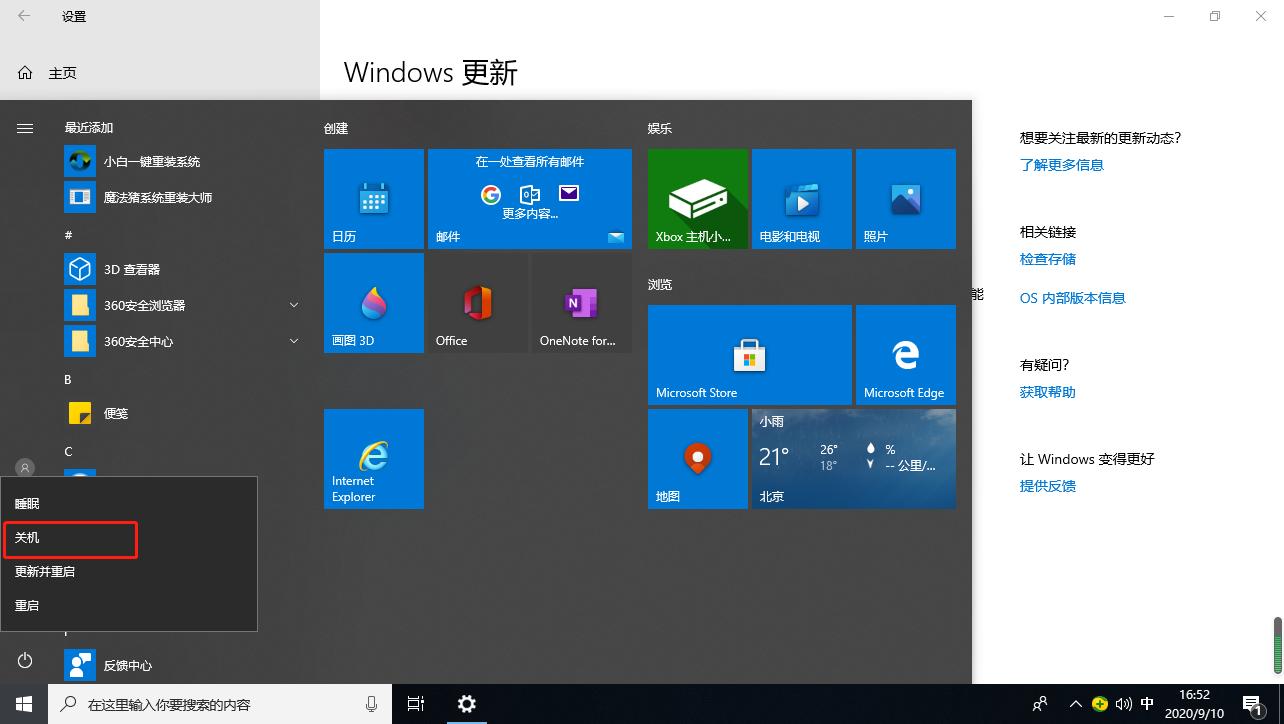Expand the 360安全中心 app group

coord(293,341)
